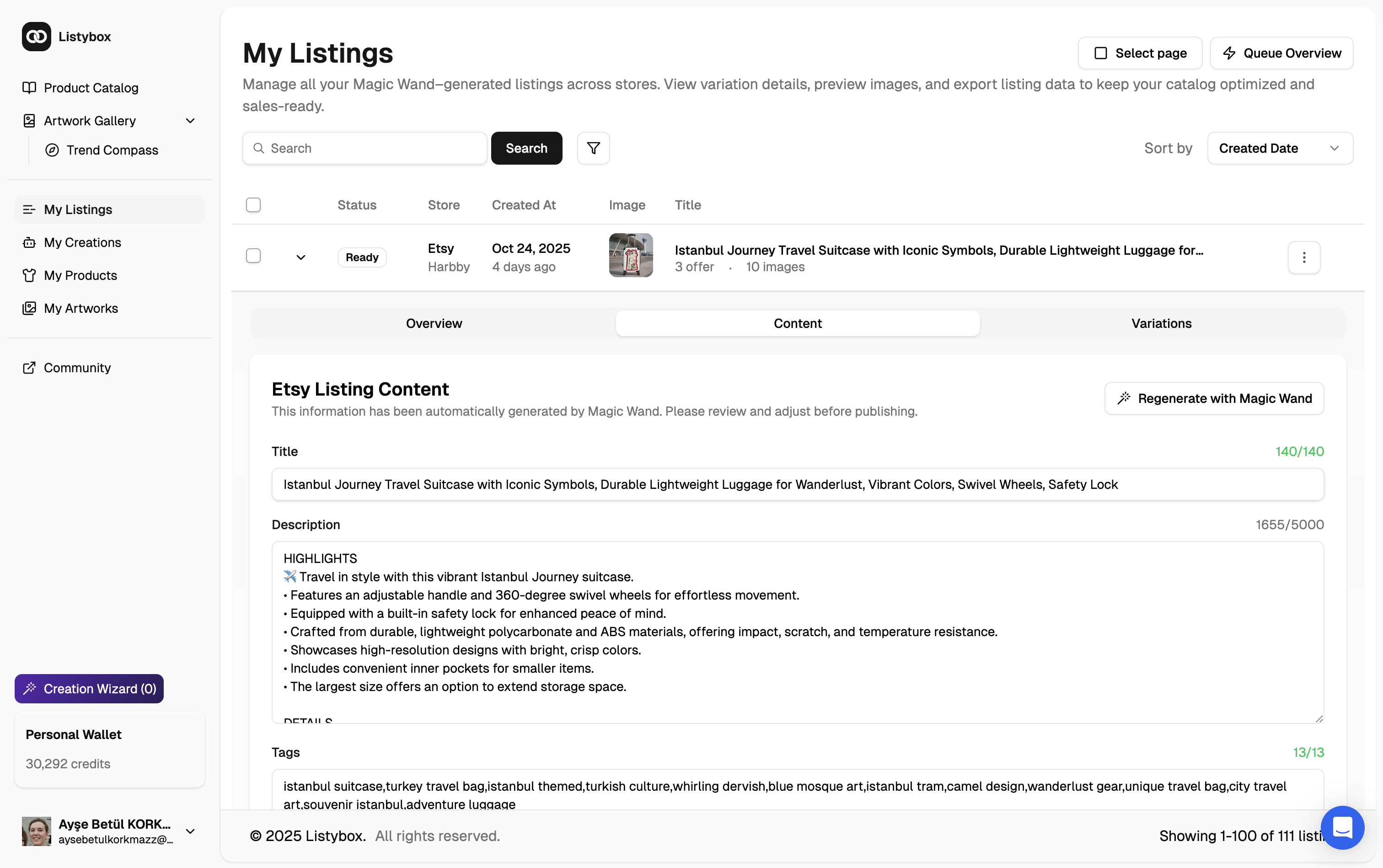This screenshot has width=1383, height=868.
Task: Open the three-dot listing actions menu
Action: 1304,257
